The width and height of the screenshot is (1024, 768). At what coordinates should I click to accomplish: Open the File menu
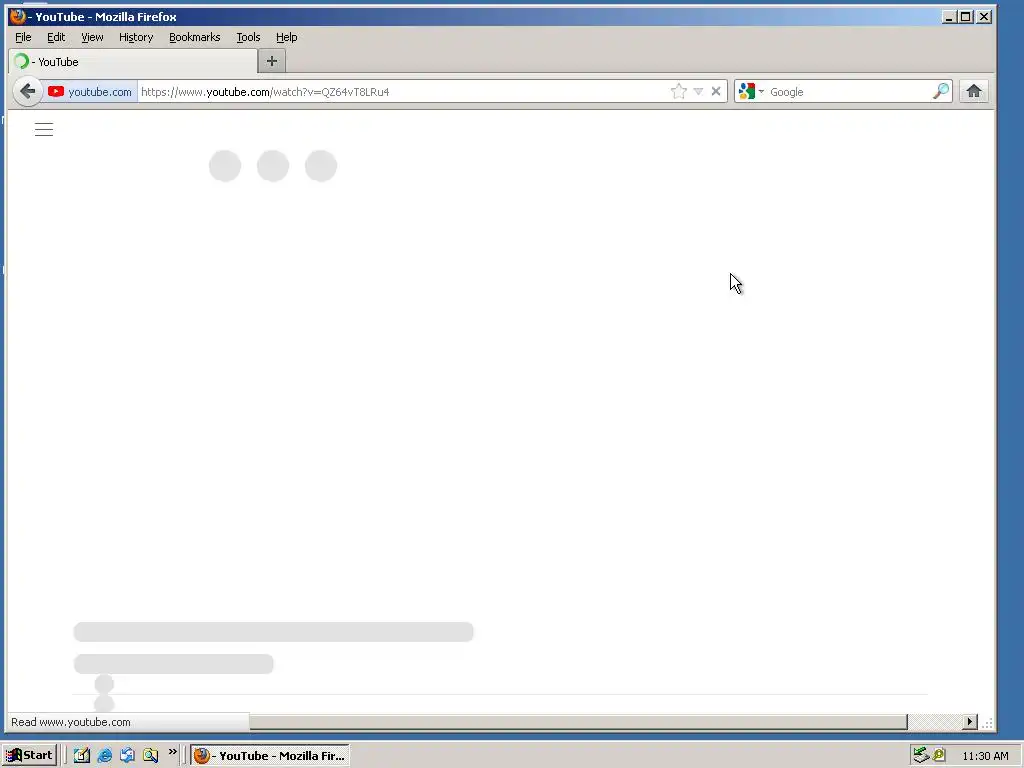click(x=23, y=37)
